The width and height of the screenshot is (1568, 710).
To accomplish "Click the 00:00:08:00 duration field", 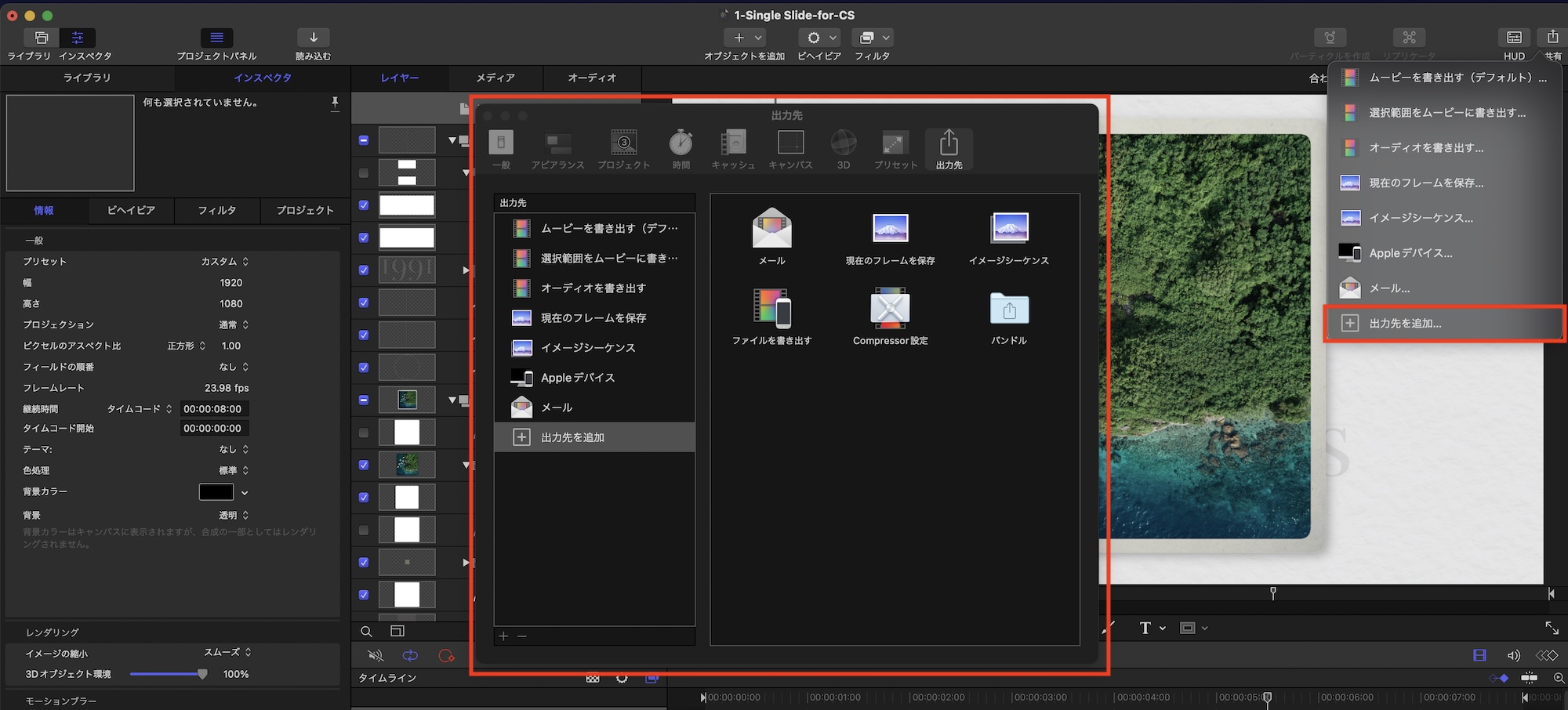I will click(212, 409).
